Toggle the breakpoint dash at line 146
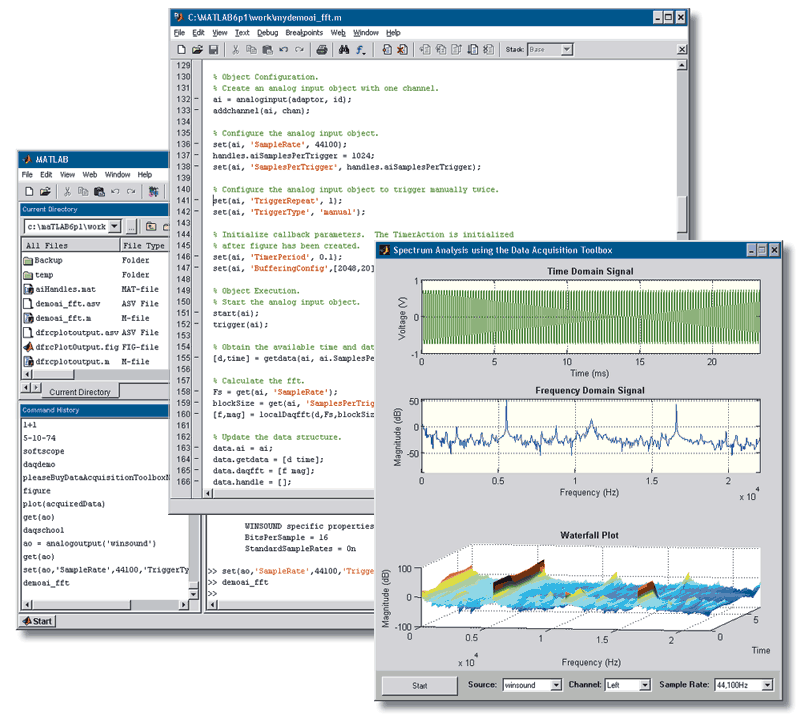This screenshot has width=800, height=723. pyautogui.click(x=196, y=257)
